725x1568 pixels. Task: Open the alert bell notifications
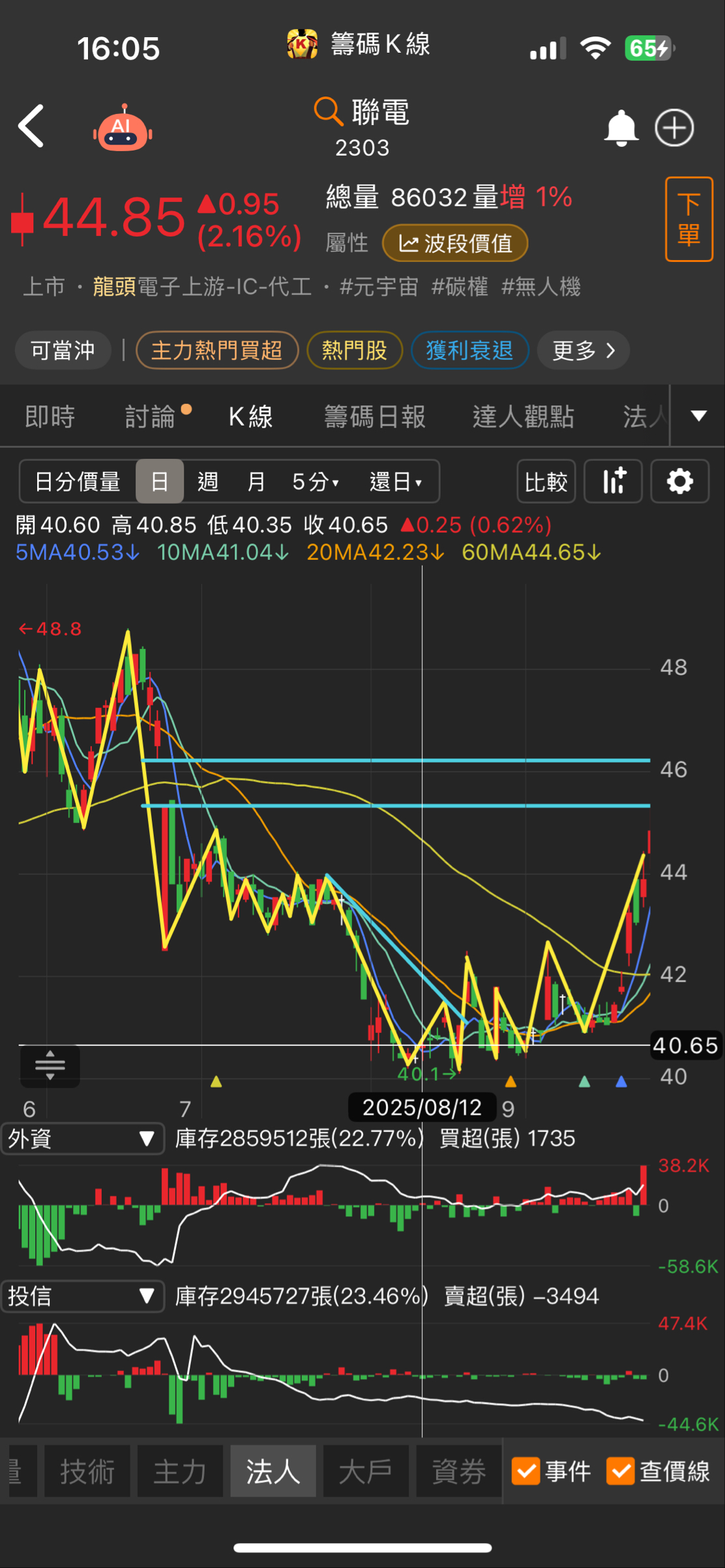(621, 128)
